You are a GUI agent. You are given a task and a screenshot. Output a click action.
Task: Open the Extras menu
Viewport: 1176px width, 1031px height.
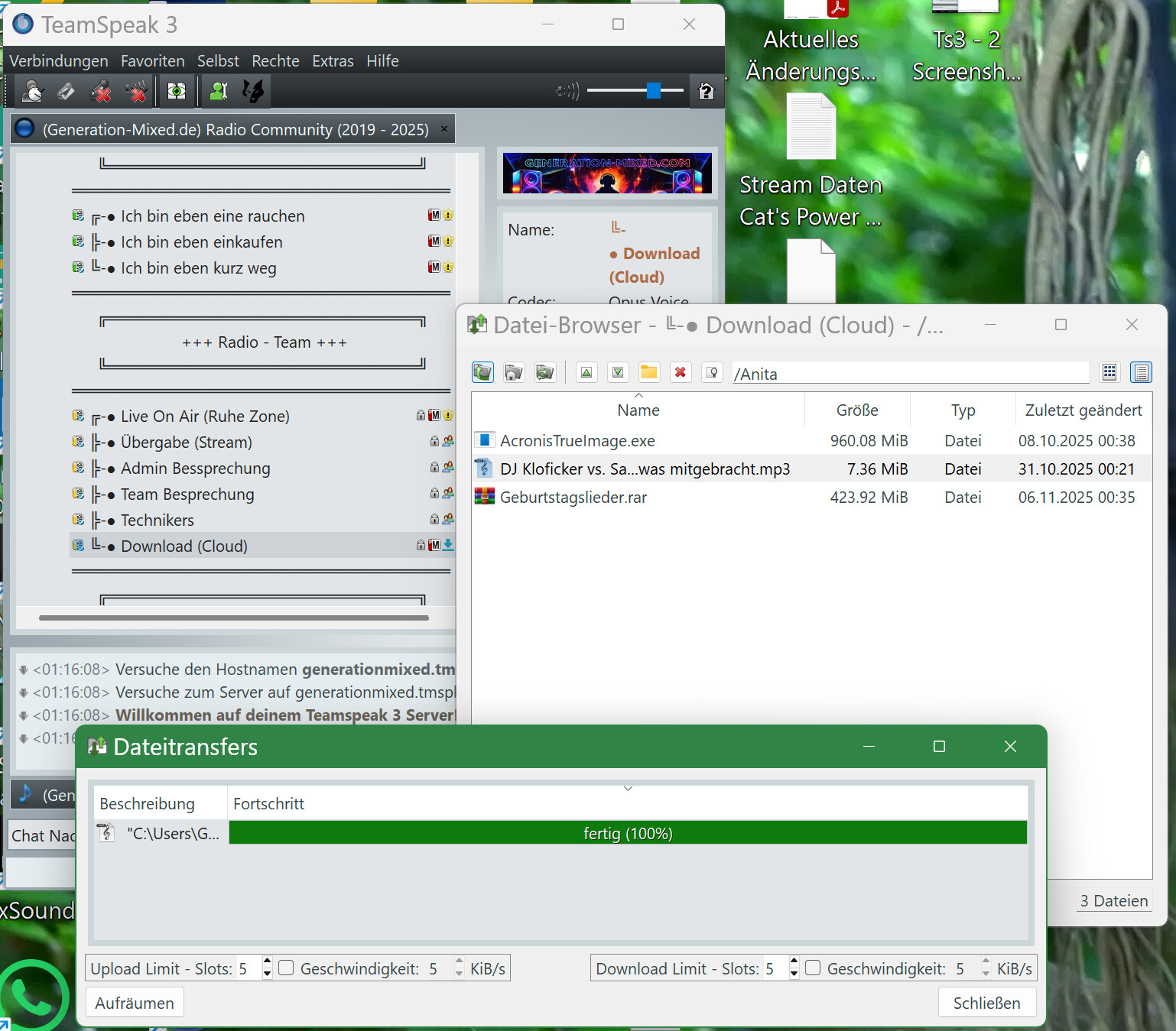point(333,61)
